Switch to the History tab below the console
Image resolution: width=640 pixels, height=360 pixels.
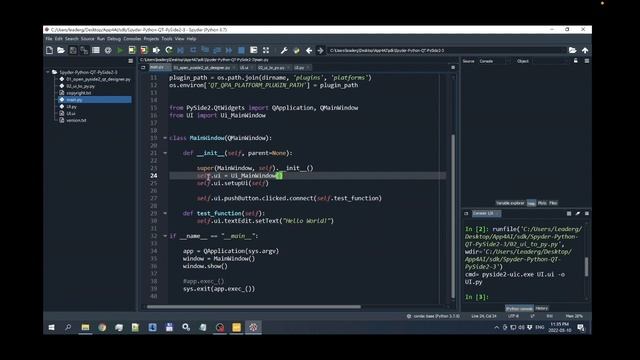click(x=542, y=308)
